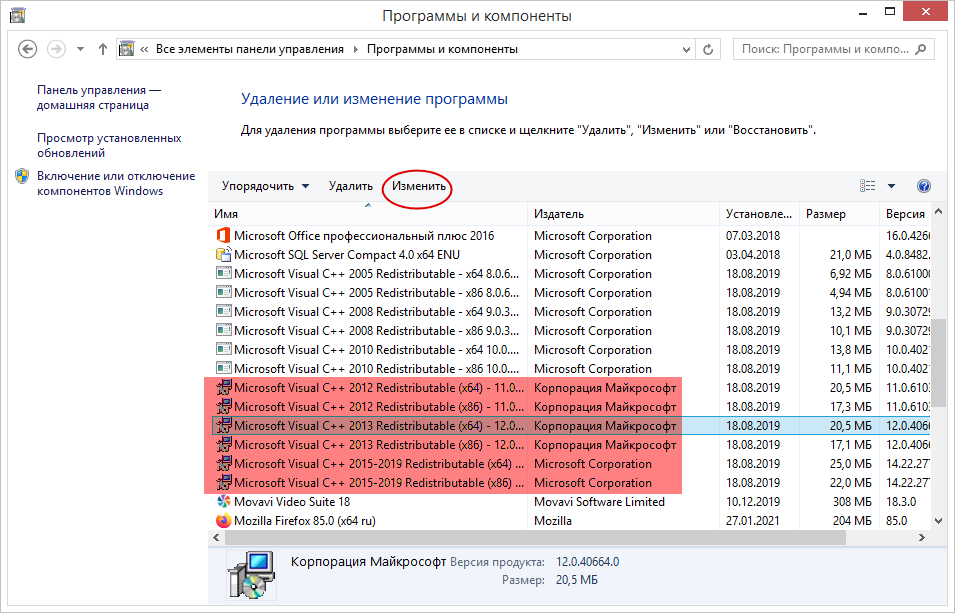Image resolution: width=955 pixels, height=613 pixels.
Task: Sort by the Установле... column header
Action: (759, 214)
